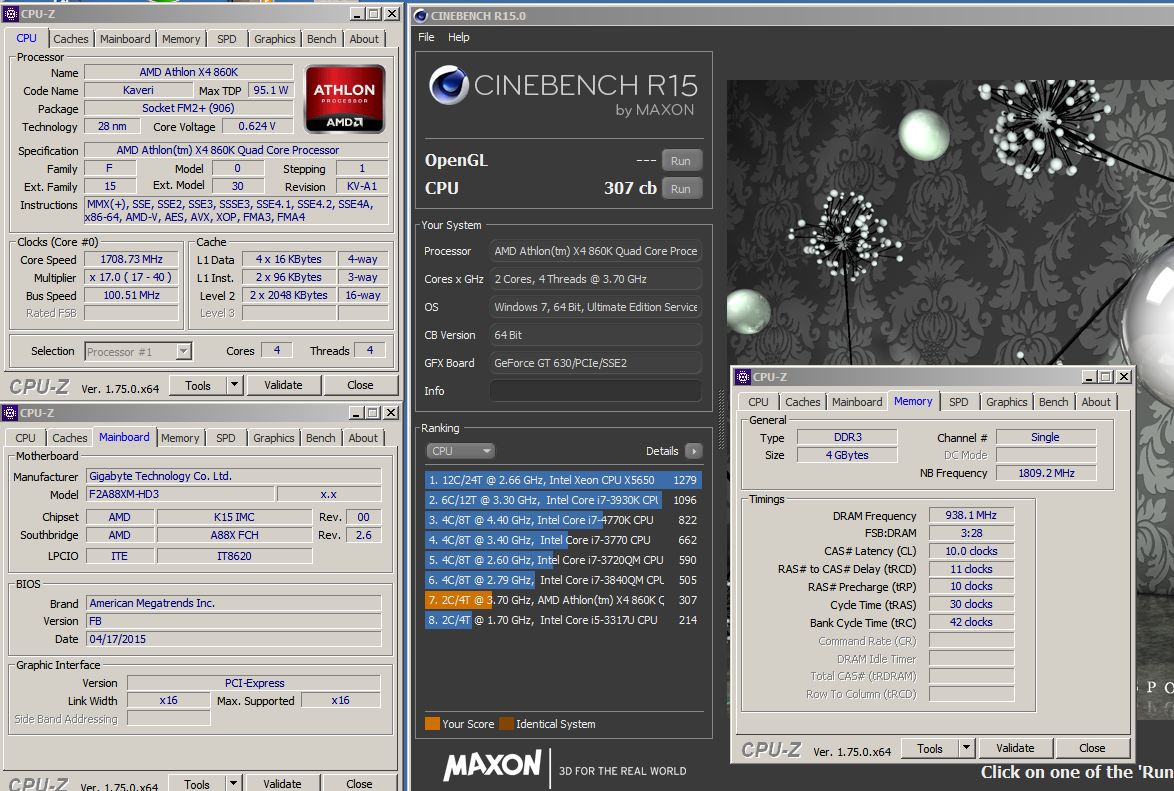Click Validate in Memory CPU-Z window
Screen dimensions: 1174x791
coord(1015,748)
